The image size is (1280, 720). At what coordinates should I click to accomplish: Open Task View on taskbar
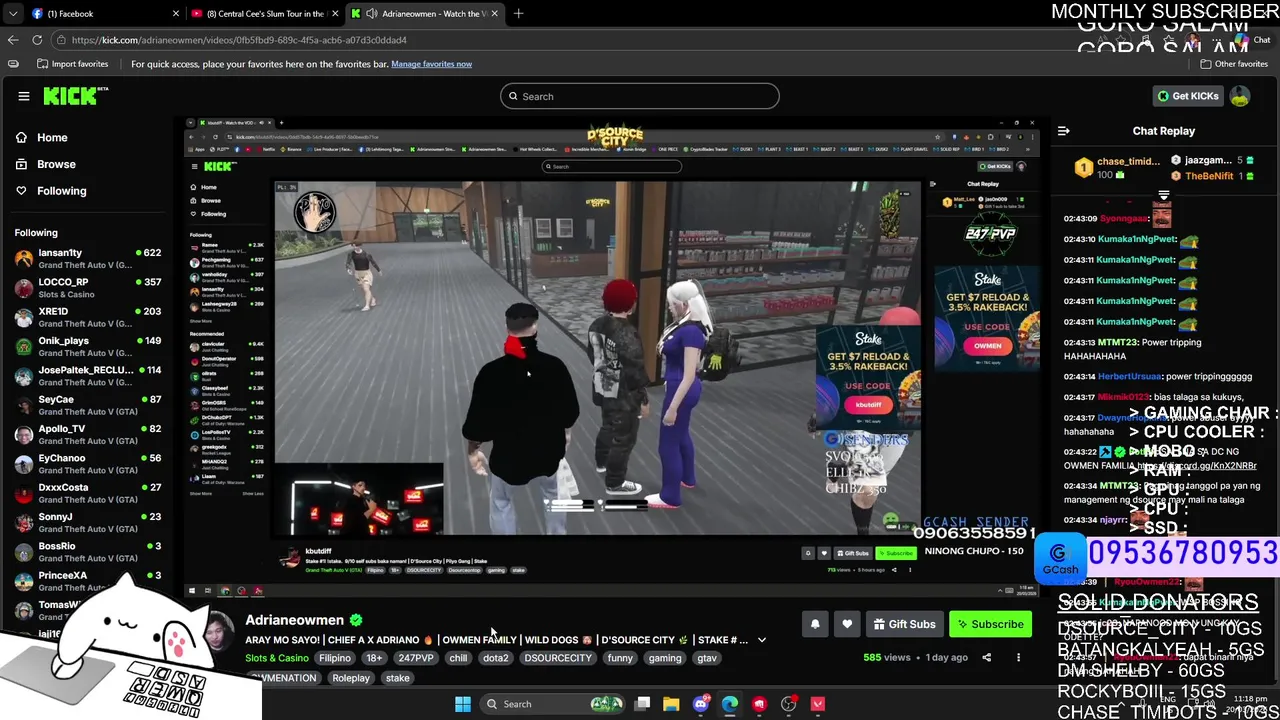point(642,704)
